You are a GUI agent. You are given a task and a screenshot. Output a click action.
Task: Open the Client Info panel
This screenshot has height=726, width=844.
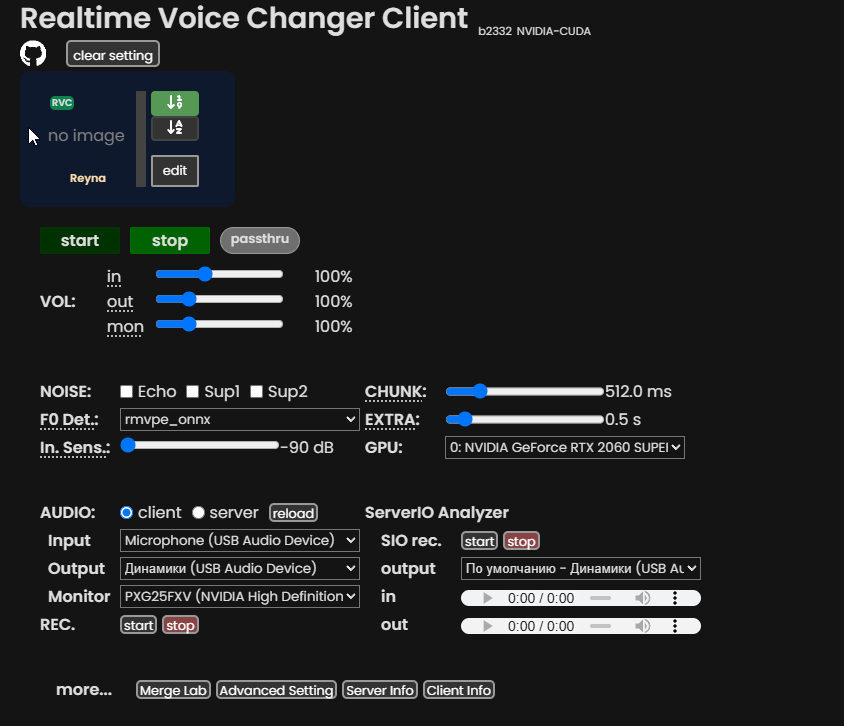click(459, 690)
